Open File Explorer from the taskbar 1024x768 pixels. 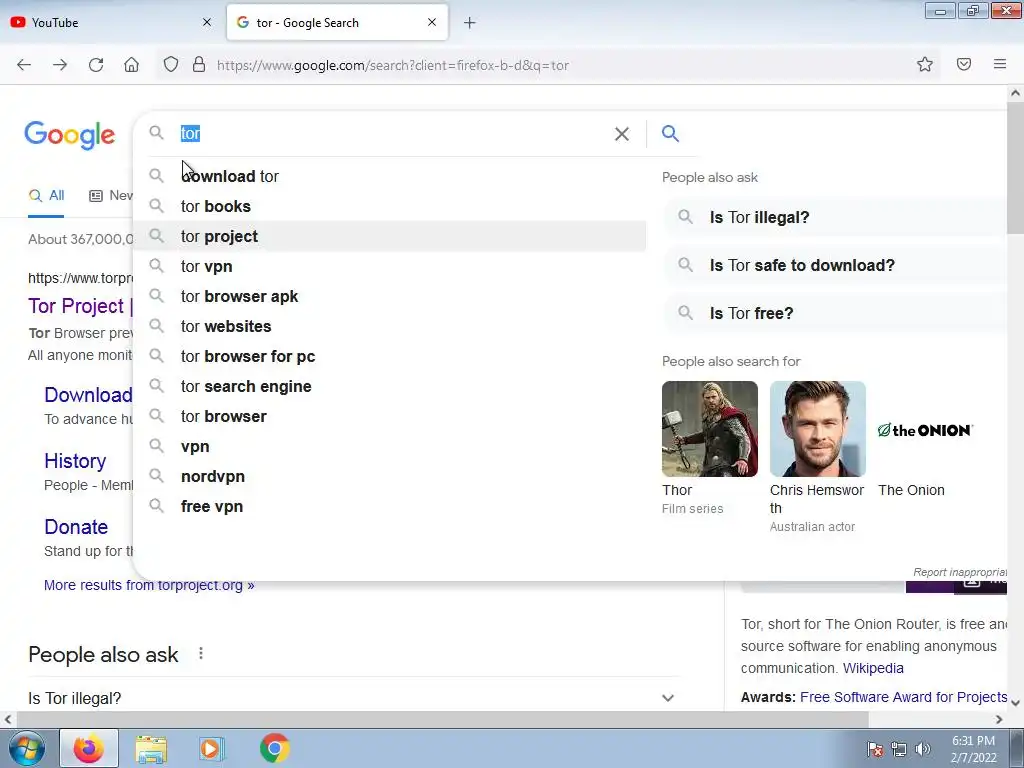(151, 749)
